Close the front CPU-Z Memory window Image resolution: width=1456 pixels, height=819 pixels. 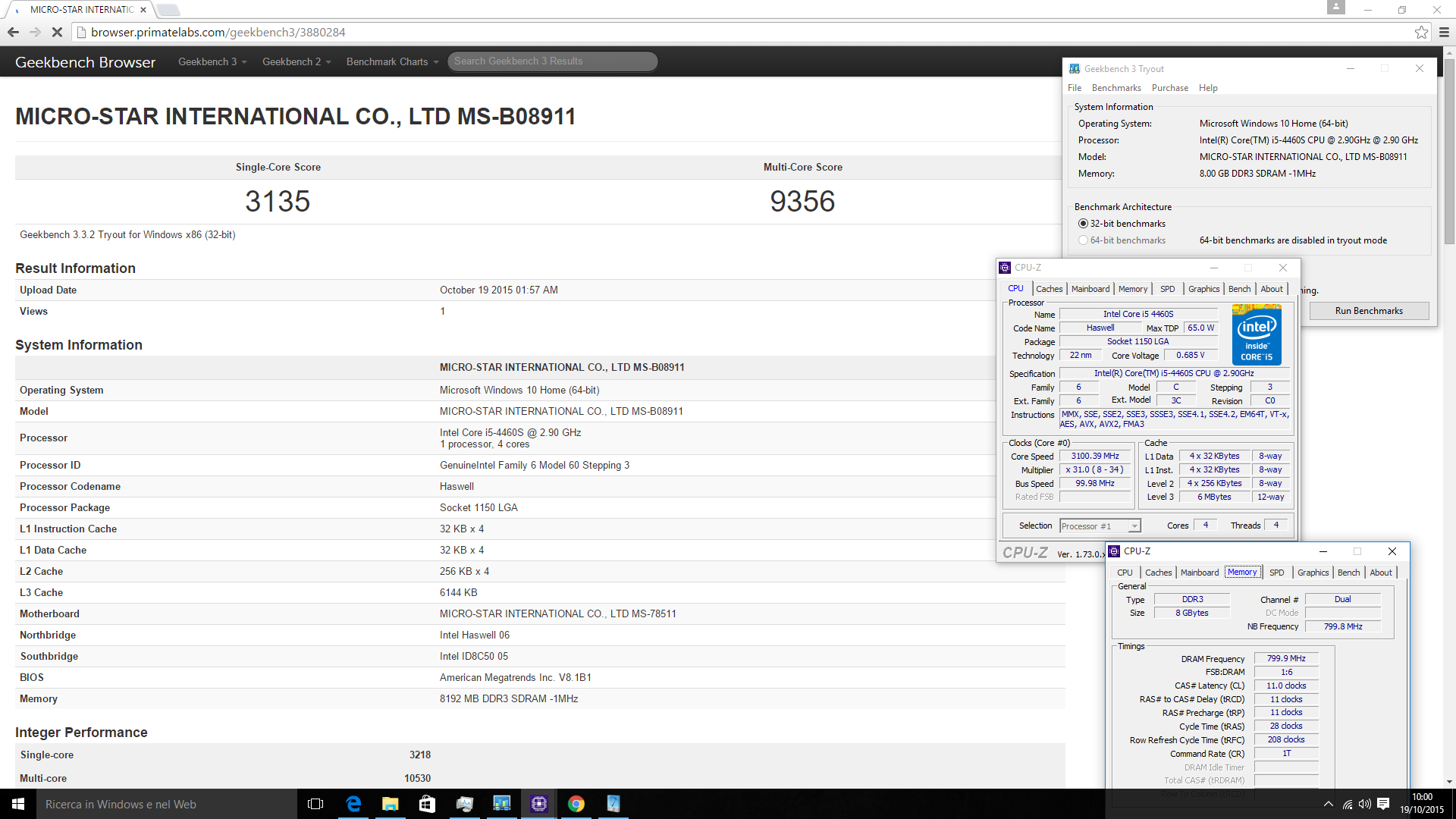1392,551
